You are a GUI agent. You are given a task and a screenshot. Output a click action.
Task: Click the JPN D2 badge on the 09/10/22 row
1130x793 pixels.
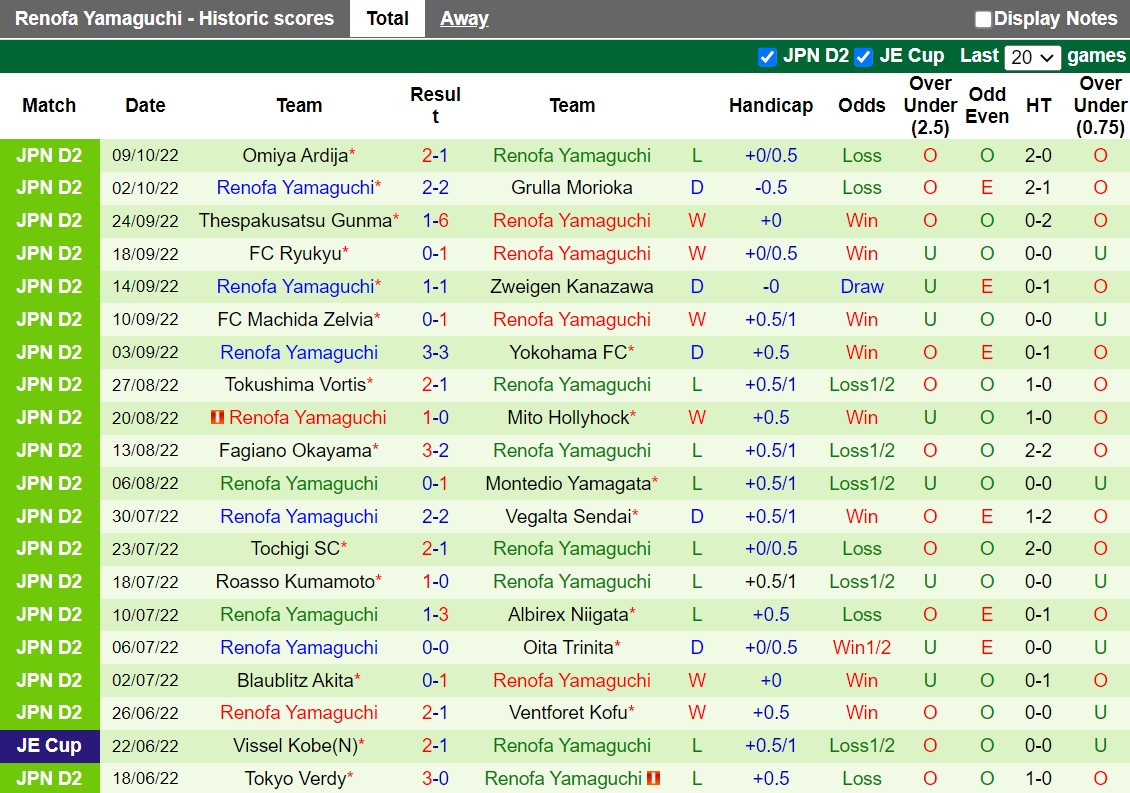coord(50,154)
